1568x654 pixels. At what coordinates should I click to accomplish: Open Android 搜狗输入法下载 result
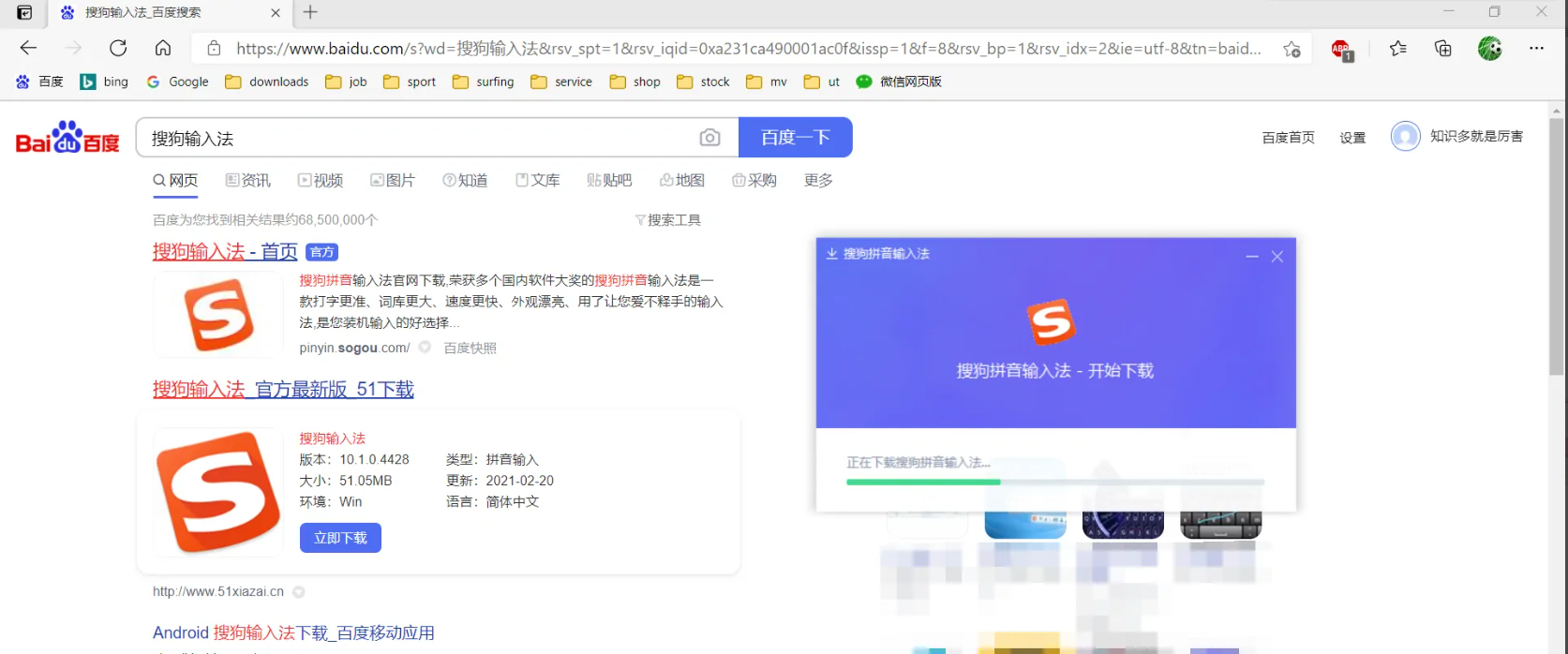[293, 633]
